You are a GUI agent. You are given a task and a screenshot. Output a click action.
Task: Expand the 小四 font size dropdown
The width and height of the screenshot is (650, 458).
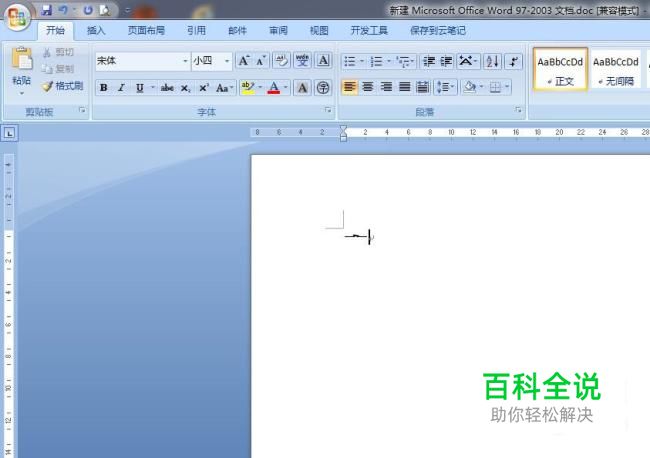click(227, 61)
